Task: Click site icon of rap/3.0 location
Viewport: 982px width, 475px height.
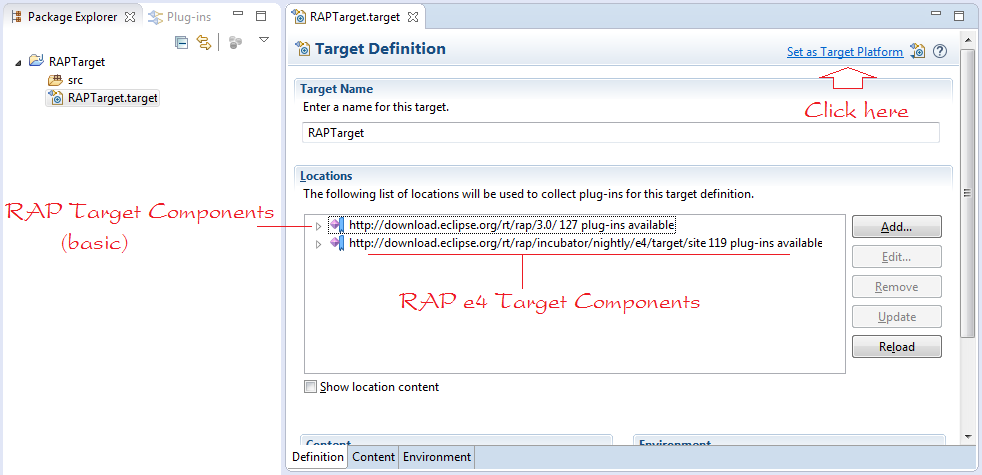Action: click(338, 224)
